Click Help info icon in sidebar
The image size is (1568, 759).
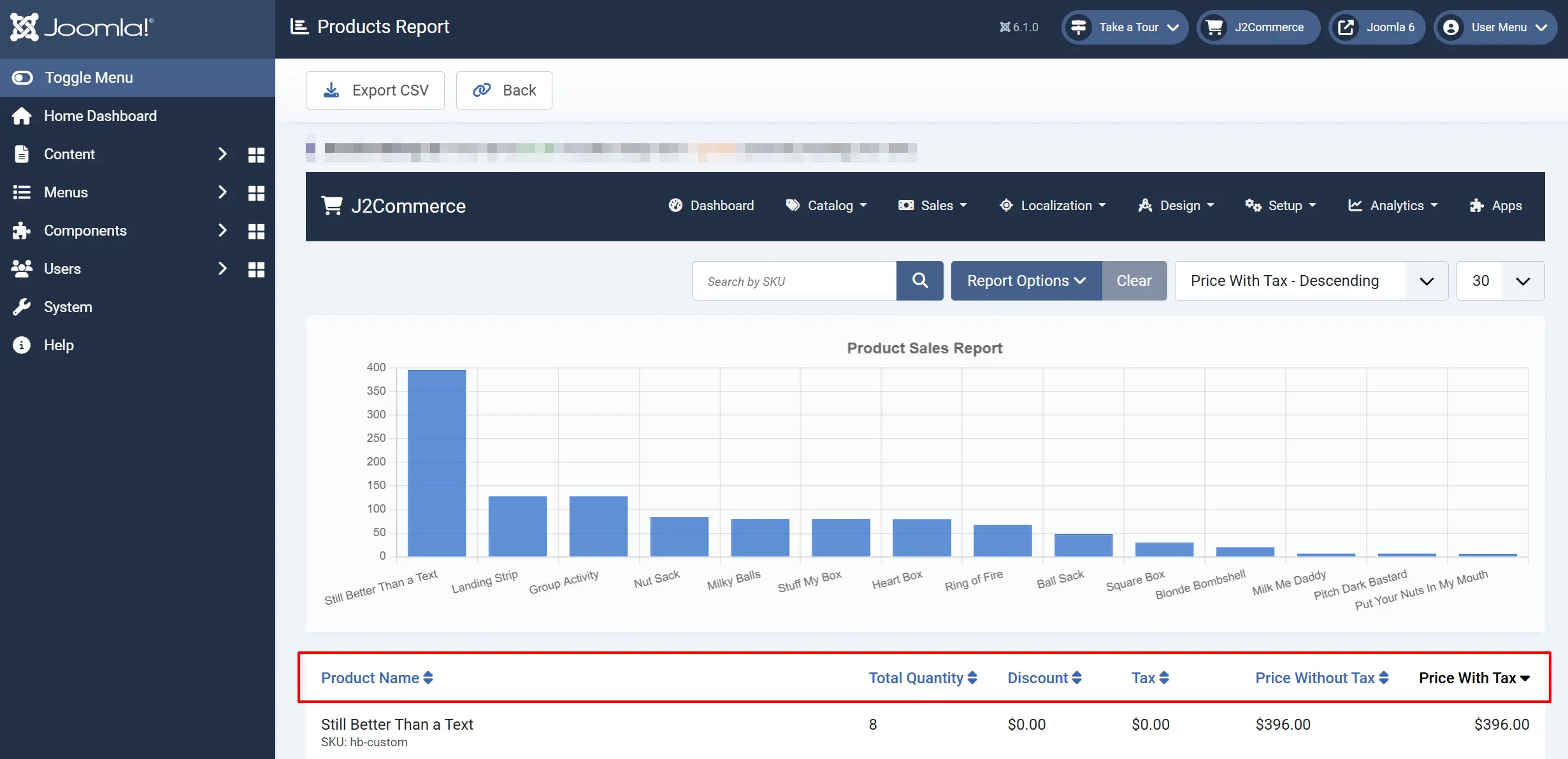[22, 345]
